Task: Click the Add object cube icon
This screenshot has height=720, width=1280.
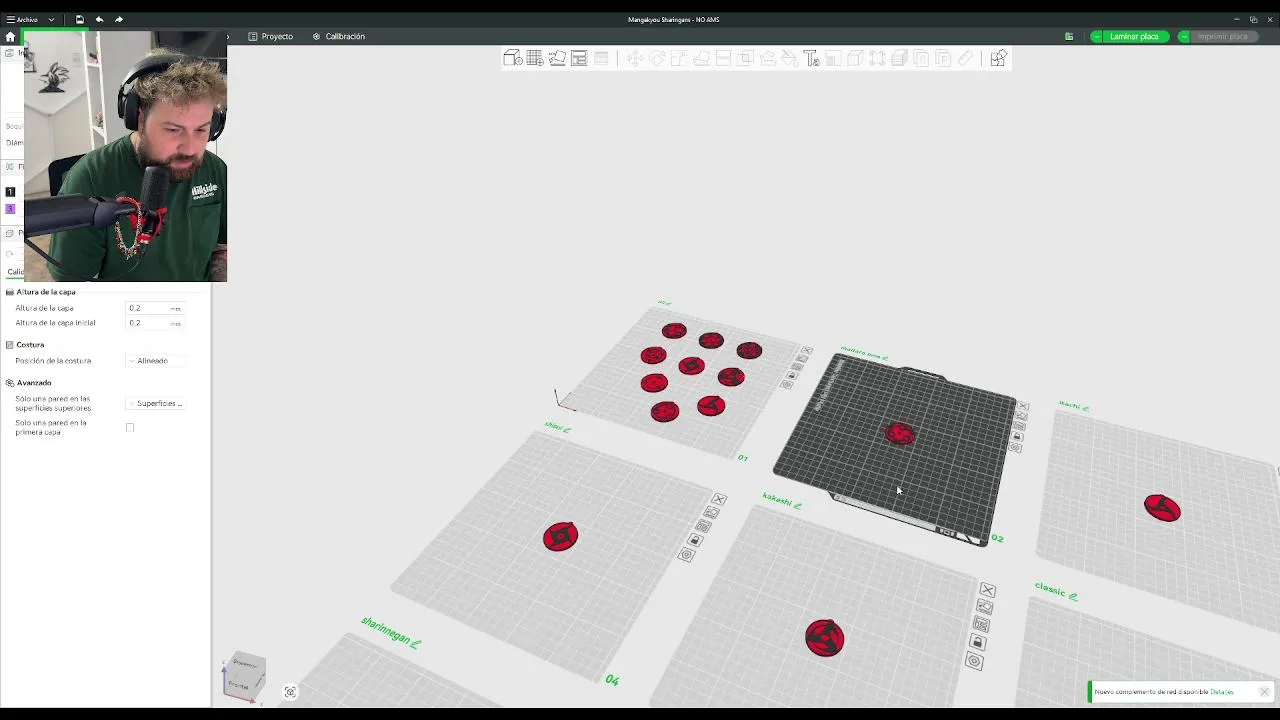Action: [512, 58]
